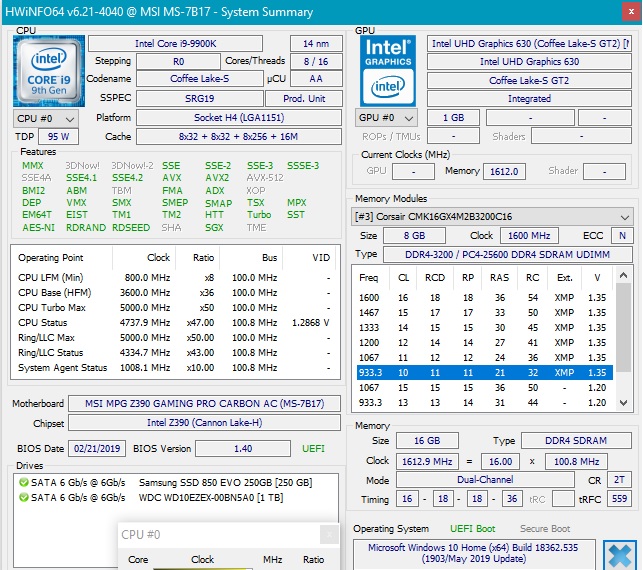The width and height of the screenshot is (643, 570).
Task: Click green check icon beside WDC WD10EZEX drive
Action: coord(24,497)
